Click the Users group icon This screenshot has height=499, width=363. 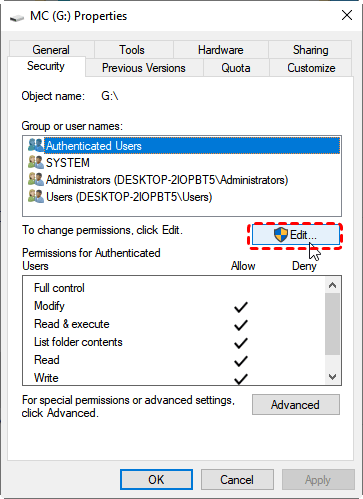pos(36,196)
